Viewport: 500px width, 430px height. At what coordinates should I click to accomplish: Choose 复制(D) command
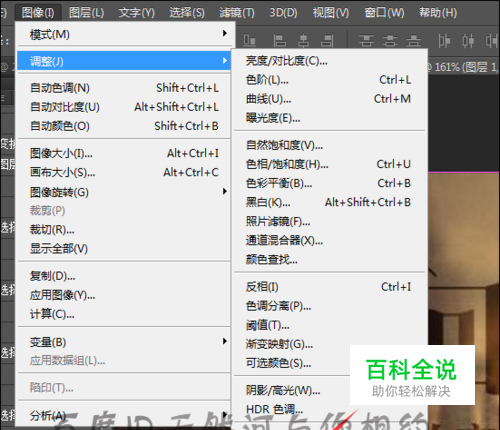pyautogui.click(x=124, y=276)
